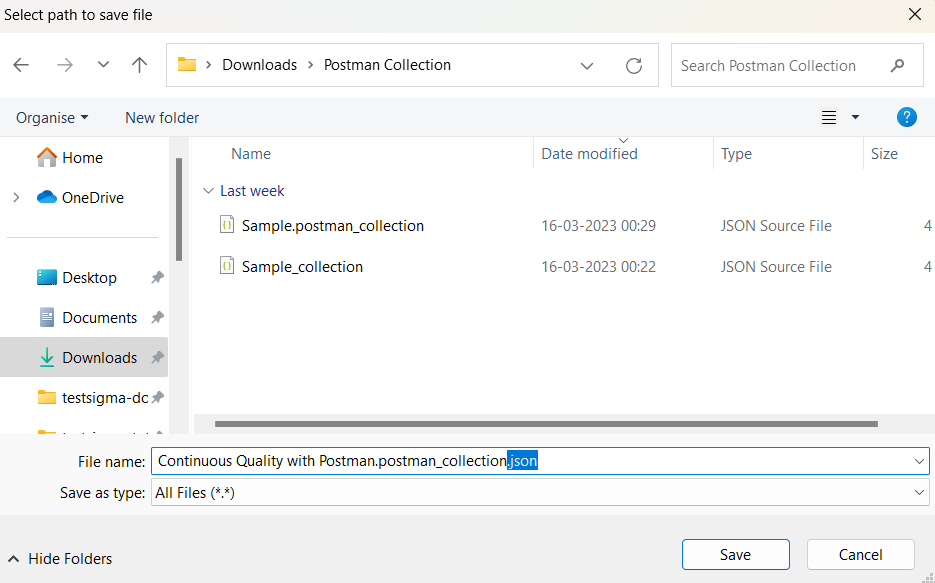Select Downloads in the breadcrumb path
Viewport: 935px width, 583px height.
point(259,64)
